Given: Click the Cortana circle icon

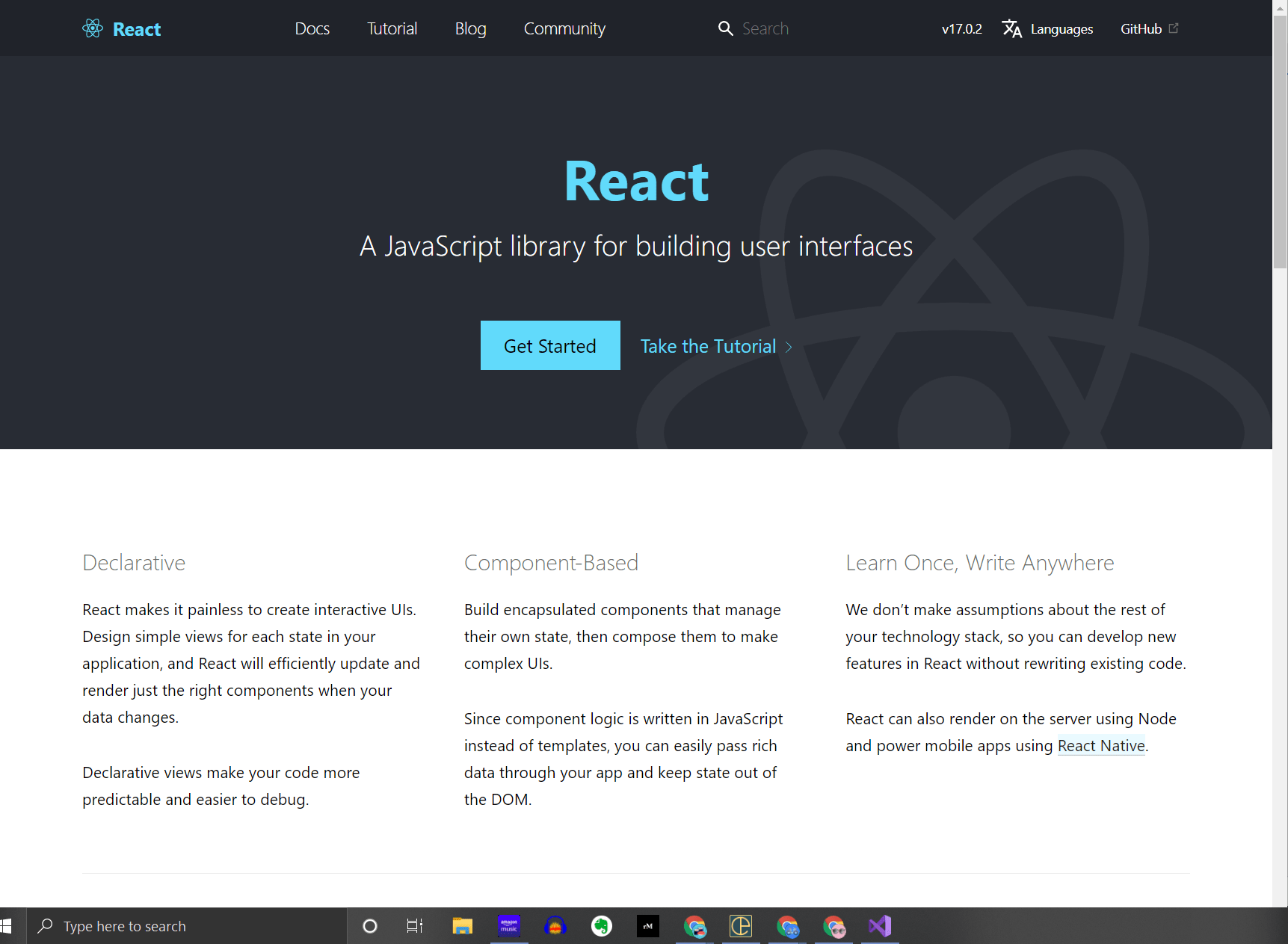Looking at the screenshot, I should 370,926.
